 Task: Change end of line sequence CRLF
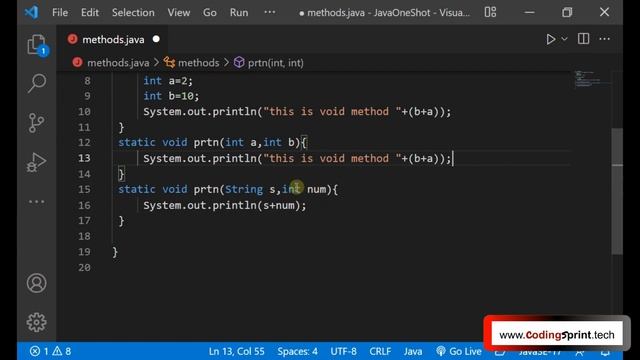(380, 351)
